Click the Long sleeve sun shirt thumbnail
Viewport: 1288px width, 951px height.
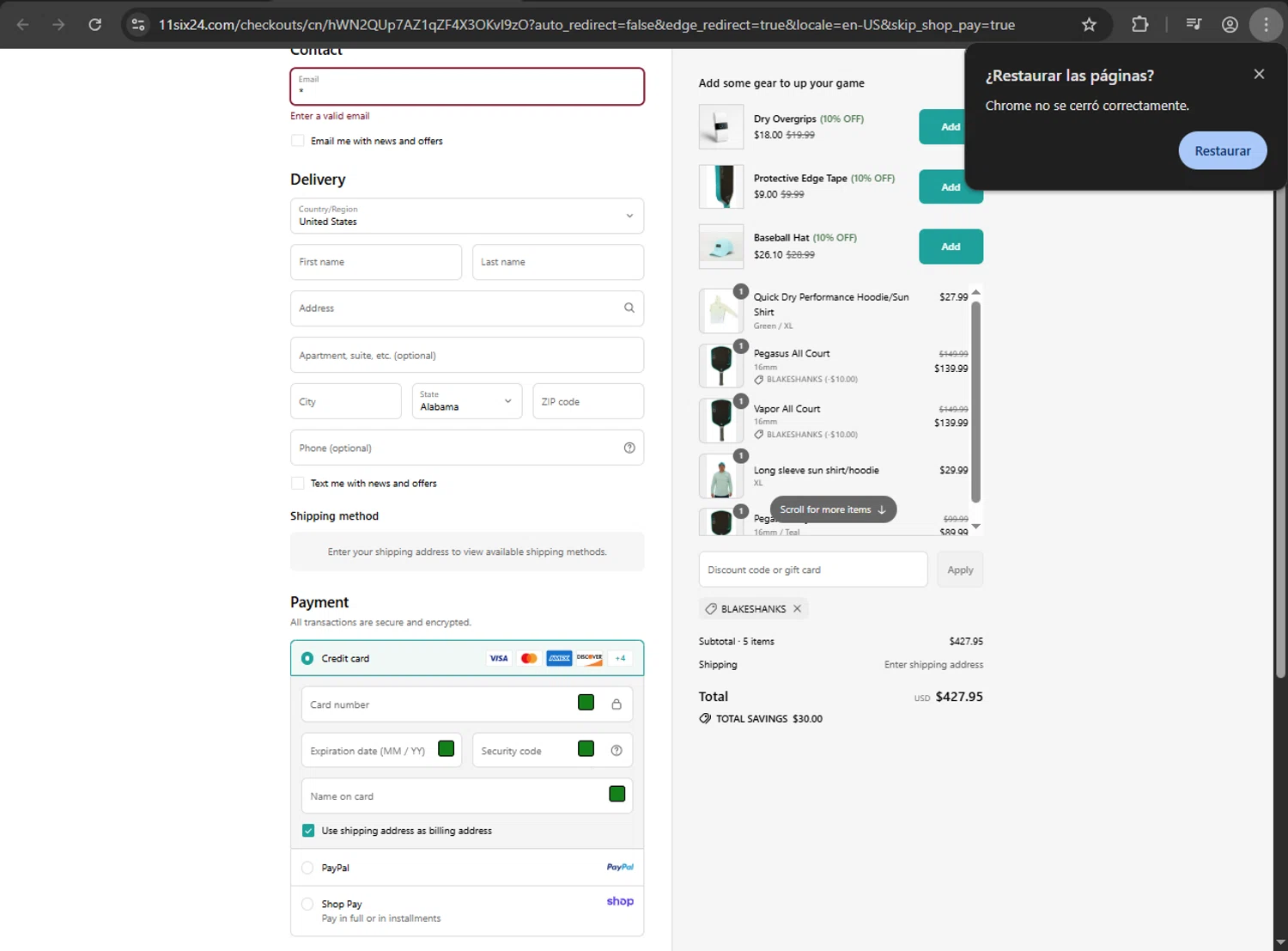tap(721, 476)
